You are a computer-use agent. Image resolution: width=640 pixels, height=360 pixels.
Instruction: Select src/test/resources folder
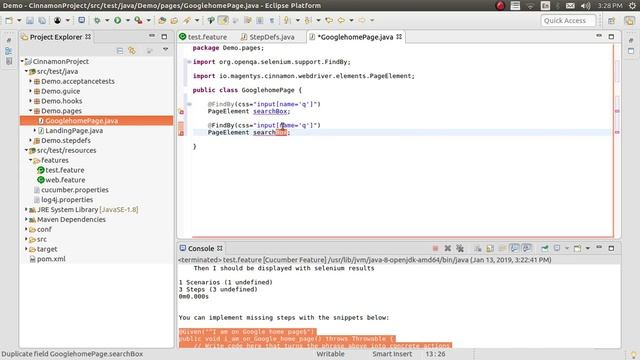pyautogui.click(x=66, y=150)
